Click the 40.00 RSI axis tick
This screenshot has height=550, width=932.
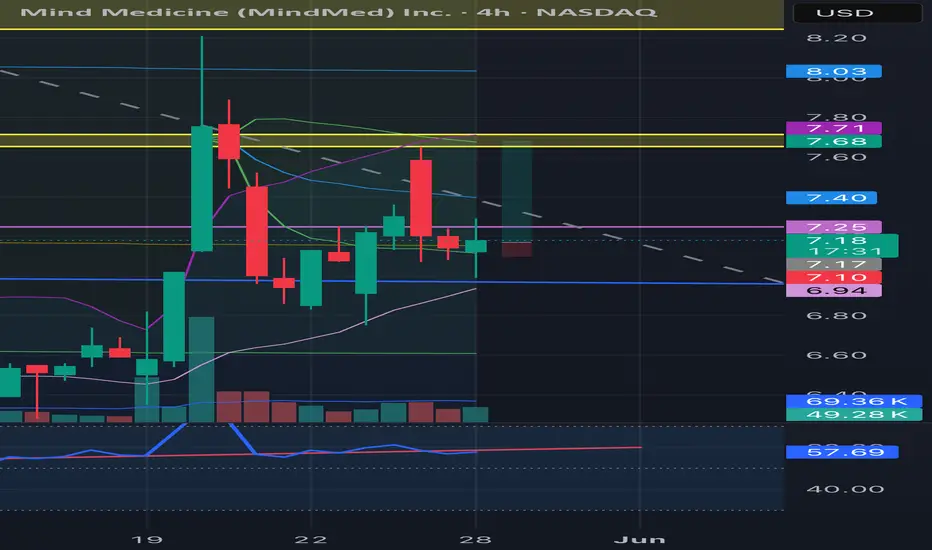click(x=845, y=489)
